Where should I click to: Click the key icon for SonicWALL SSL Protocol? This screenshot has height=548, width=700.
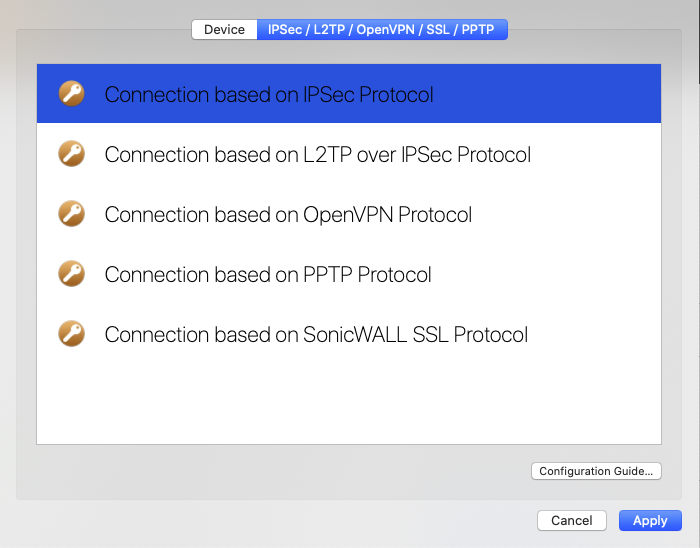[x=71, y=333]
